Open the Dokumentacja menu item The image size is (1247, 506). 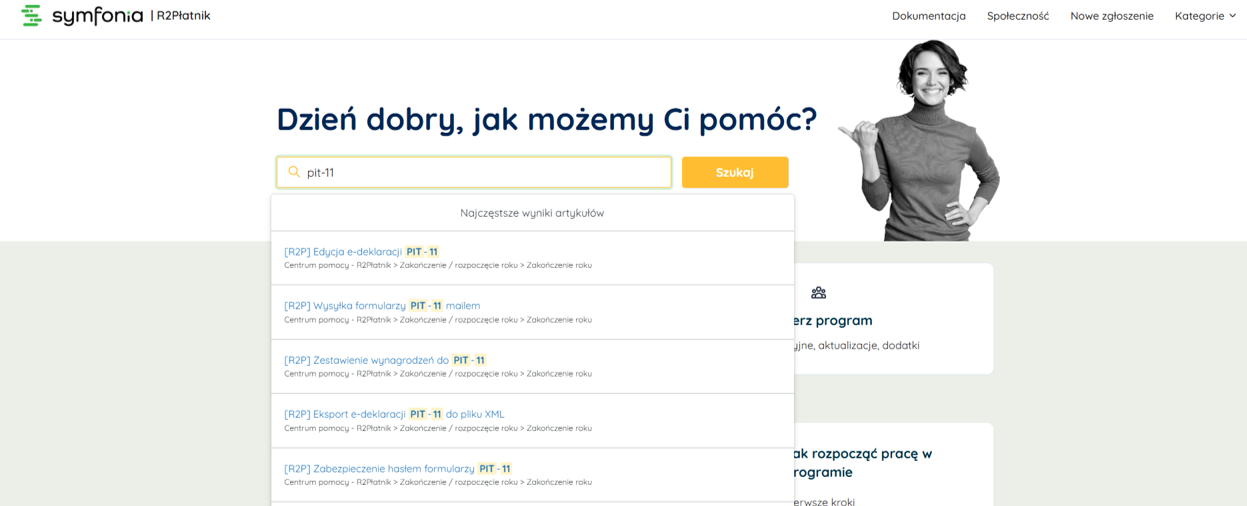click(x=929, y=16)
